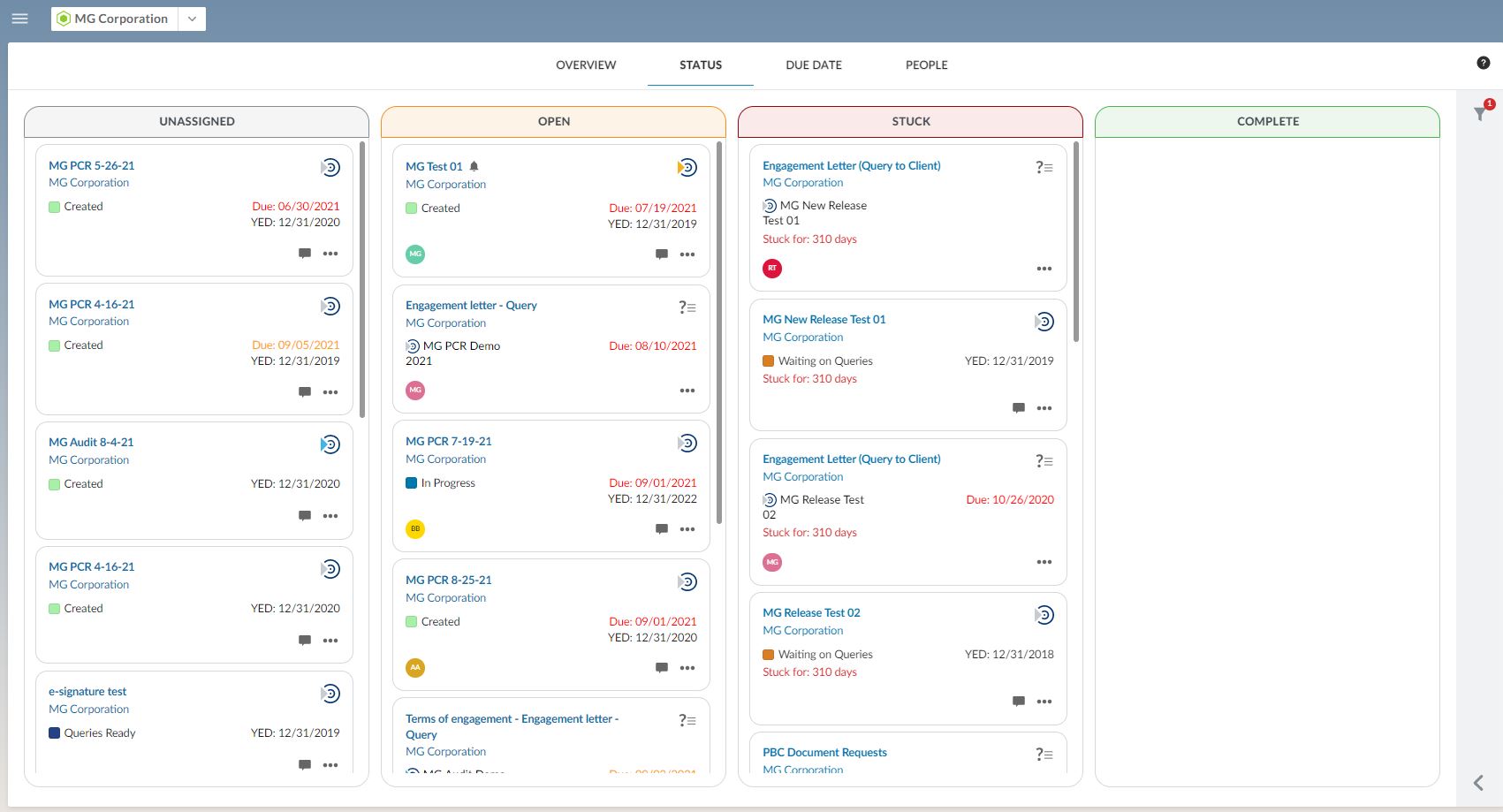Open the PBC Document Requests link
1503x812 pixels.
[824, 752]
